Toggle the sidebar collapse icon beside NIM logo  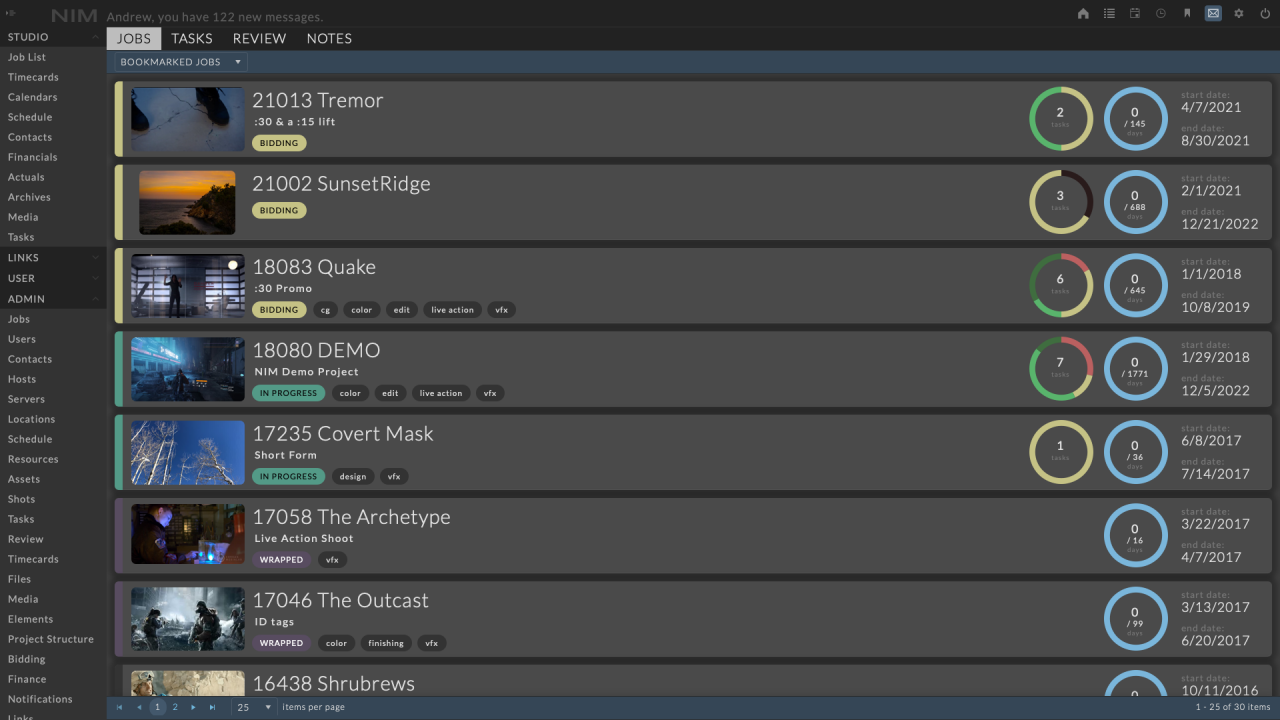pyautogui.click(x=12, y=13)
